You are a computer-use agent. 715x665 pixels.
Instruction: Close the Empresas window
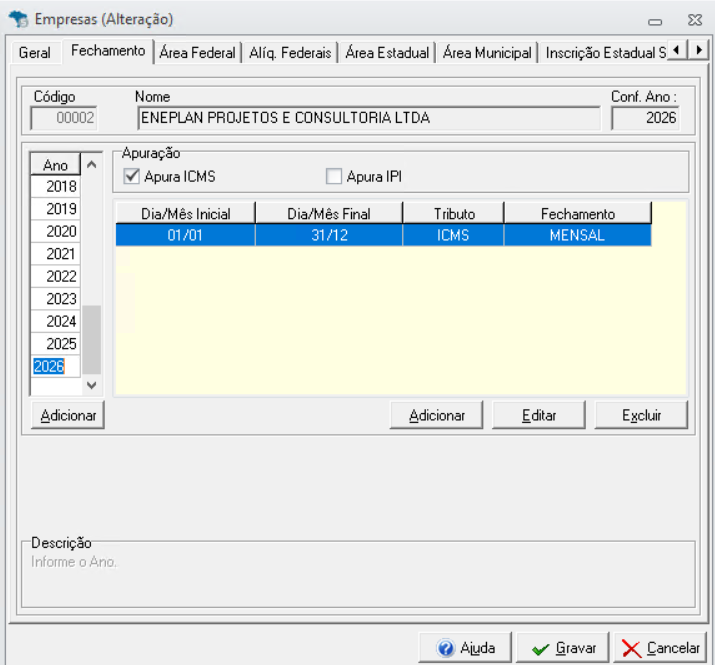click(x=695, y=20)
